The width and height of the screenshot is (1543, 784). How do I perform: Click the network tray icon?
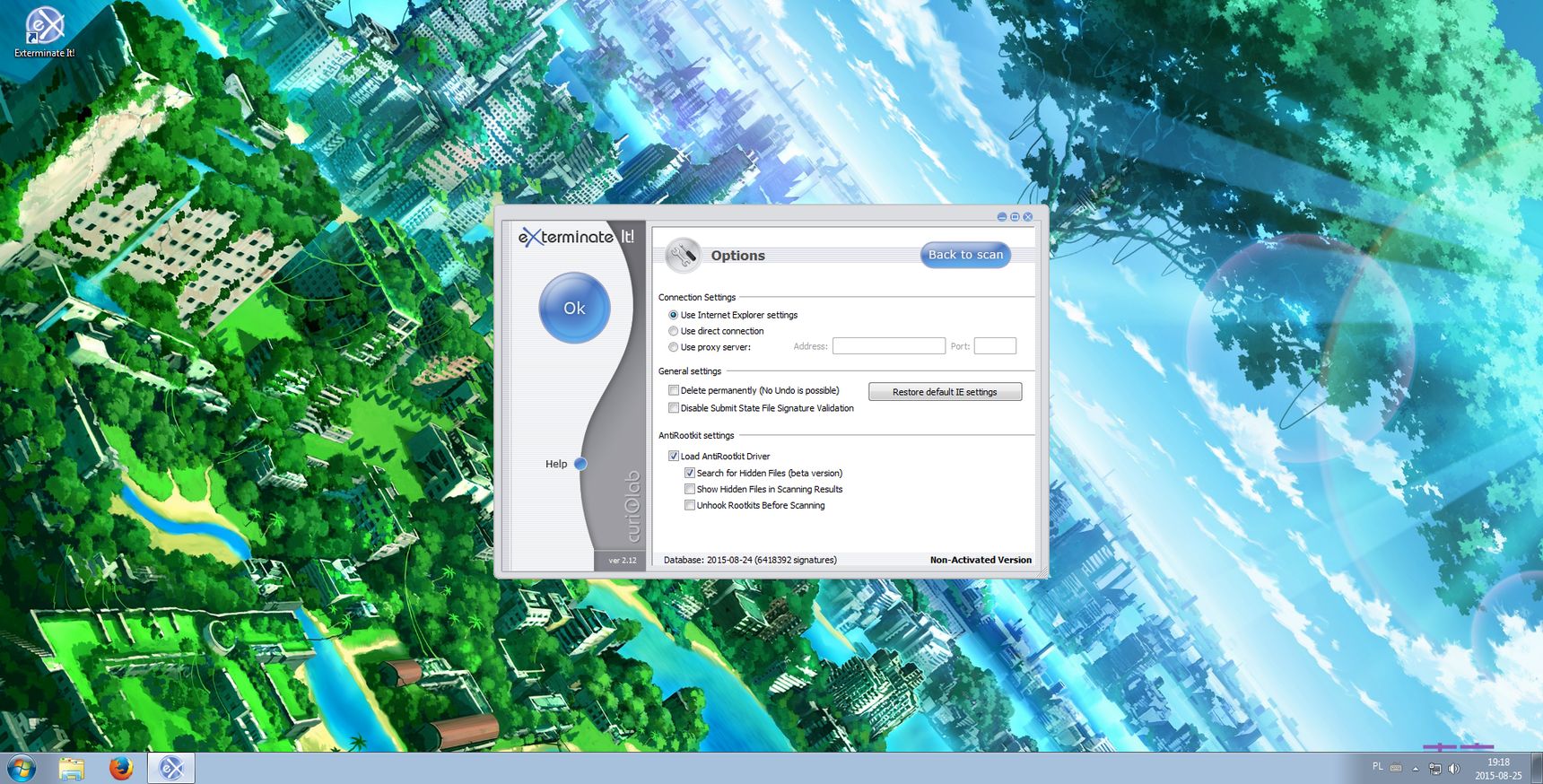tap(1435, 769)
